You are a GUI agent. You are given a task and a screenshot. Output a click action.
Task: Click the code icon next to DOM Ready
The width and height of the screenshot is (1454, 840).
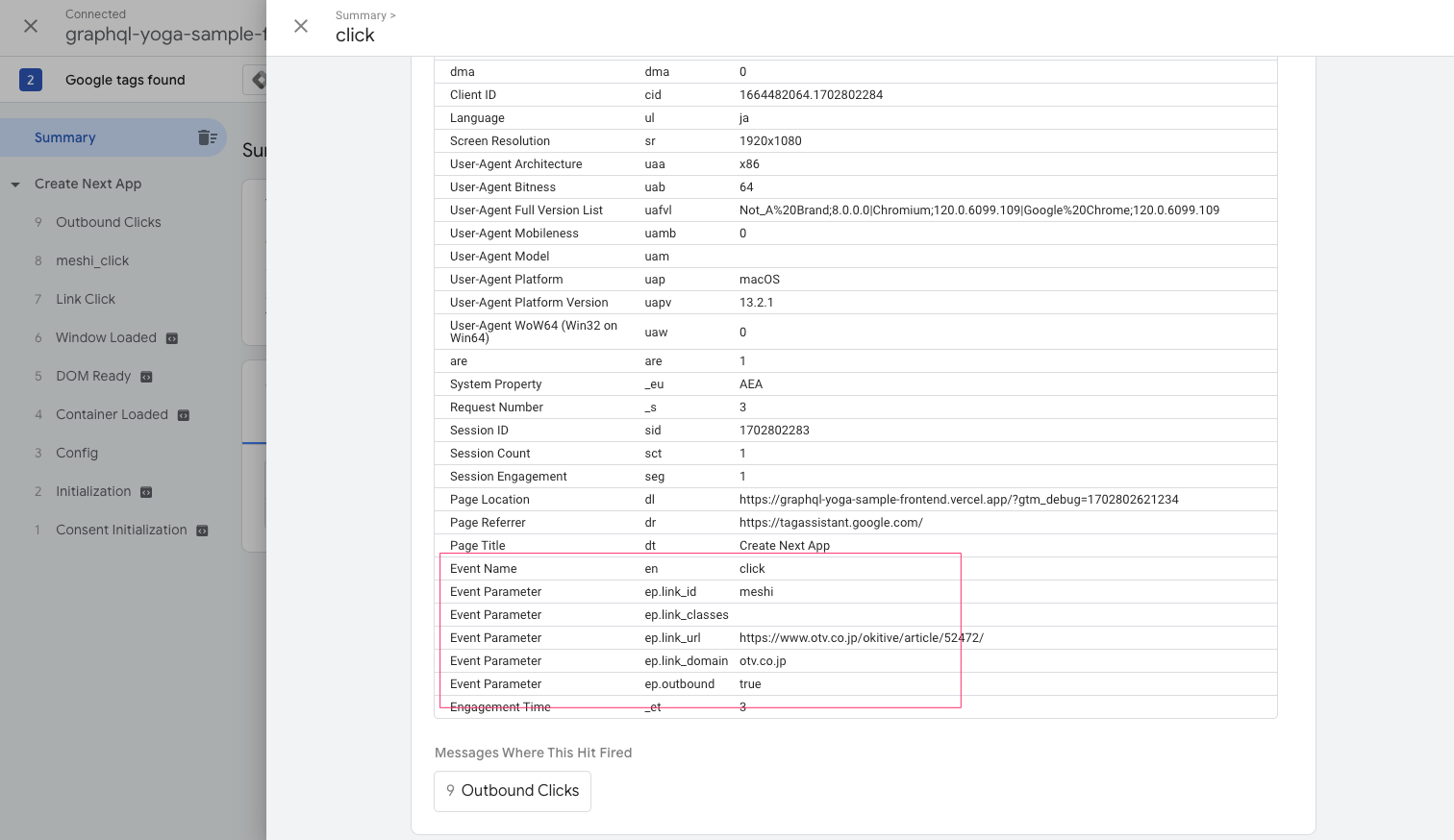[146, 377]
